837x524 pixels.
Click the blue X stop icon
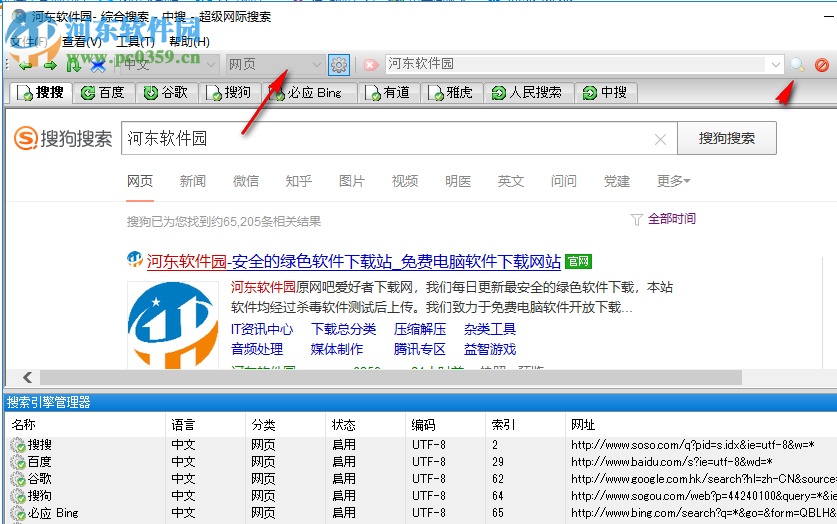(x=98, y=66)
